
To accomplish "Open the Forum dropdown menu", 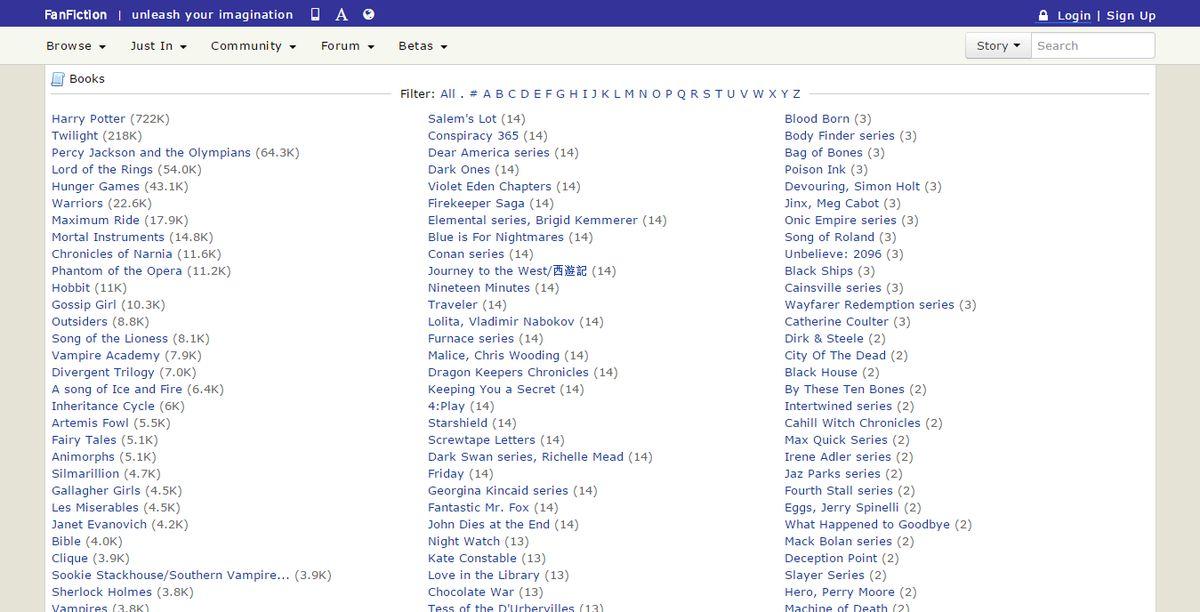I will coord(347,46).
